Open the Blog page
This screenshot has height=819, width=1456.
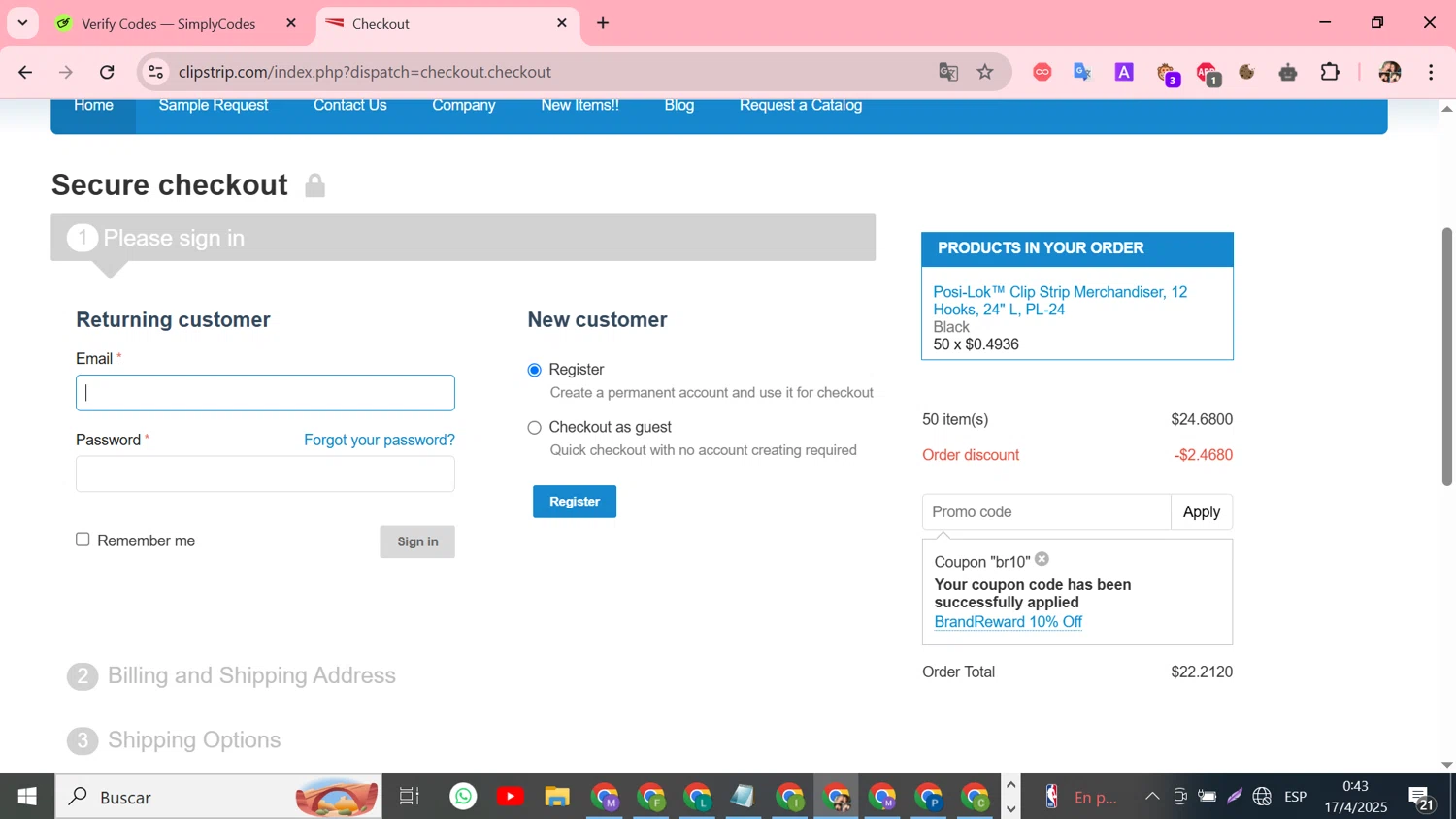tap(679, 106)
